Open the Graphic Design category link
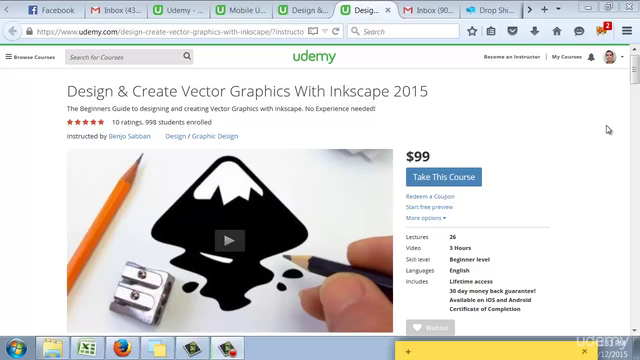 pyautogui.click(x=215, y=136)
